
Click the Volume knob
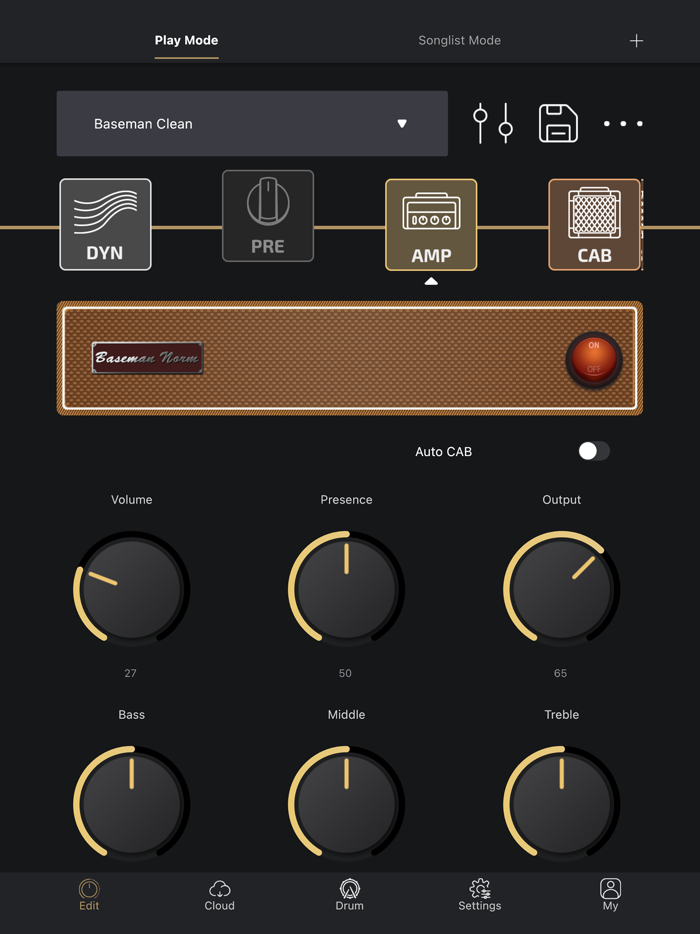pos(132,589)
